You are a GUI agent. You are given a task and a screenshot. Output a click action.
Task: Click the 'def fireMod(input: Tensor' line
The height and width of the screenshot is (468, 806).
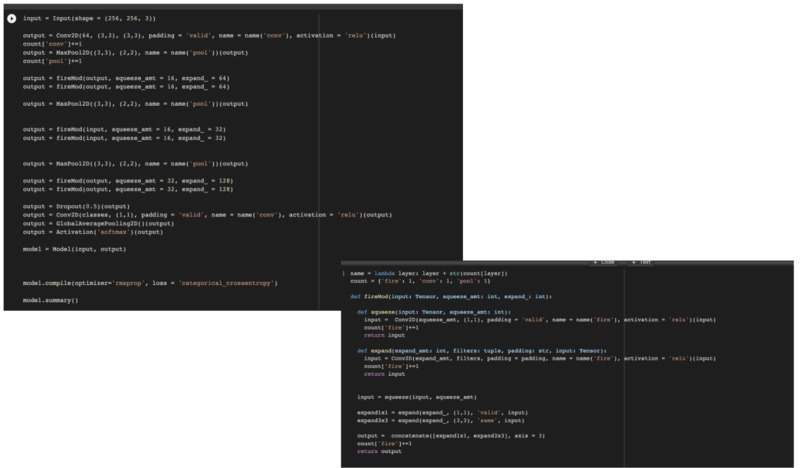coord(451,297)
